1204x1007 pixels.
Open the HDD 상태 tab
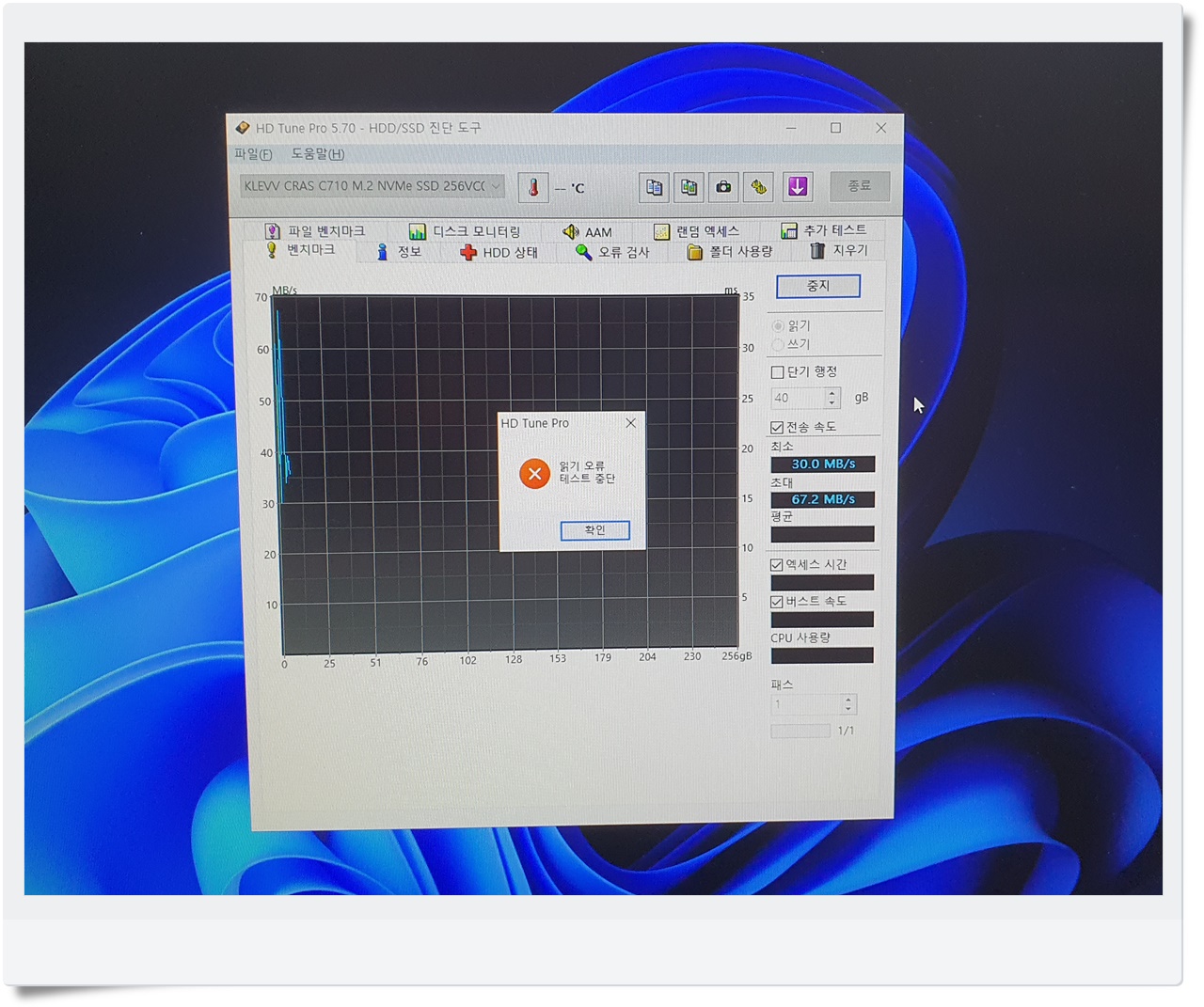499,252
